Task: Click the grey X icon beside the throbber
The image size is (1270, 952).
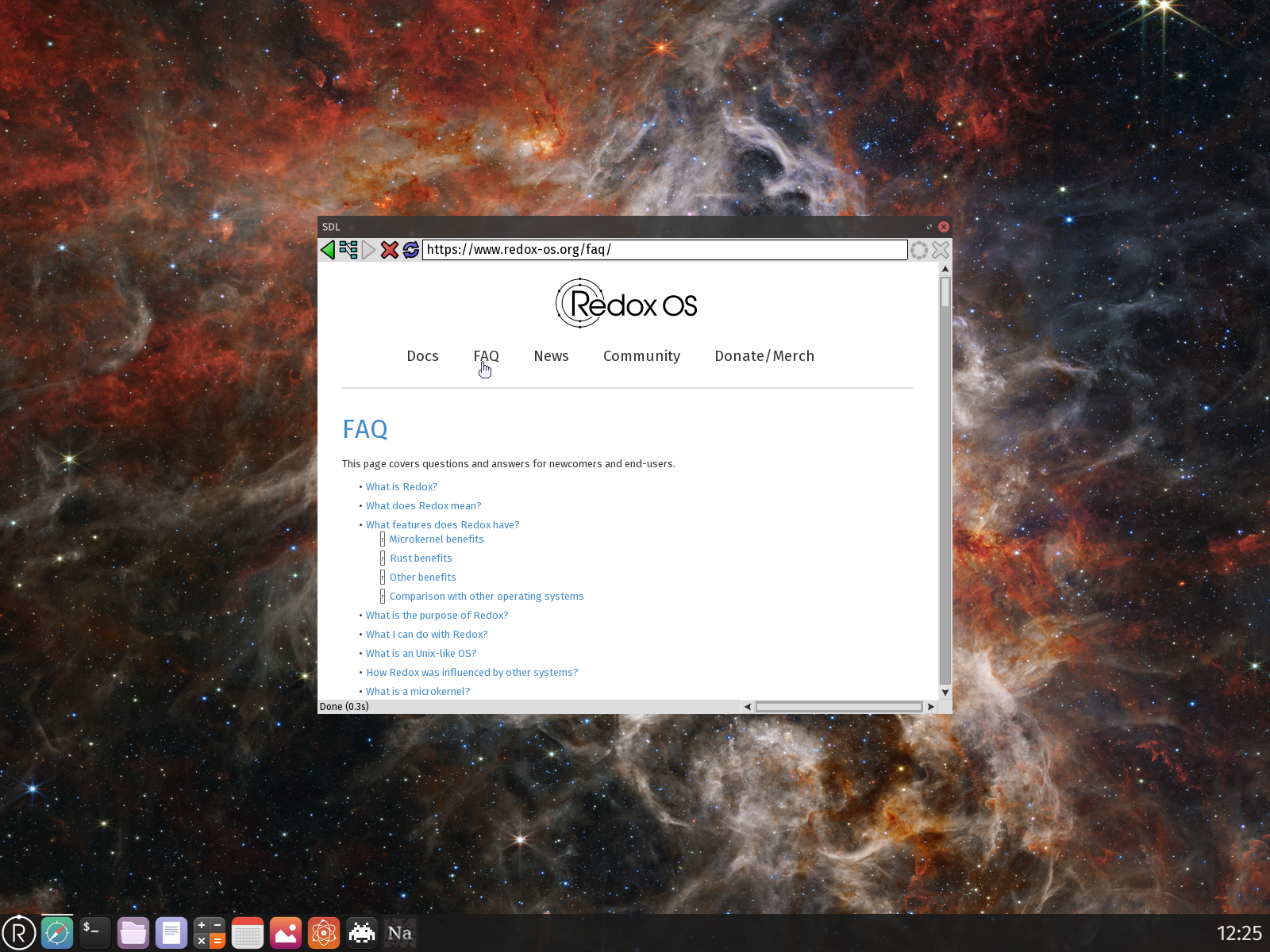Action: (941, 250)
